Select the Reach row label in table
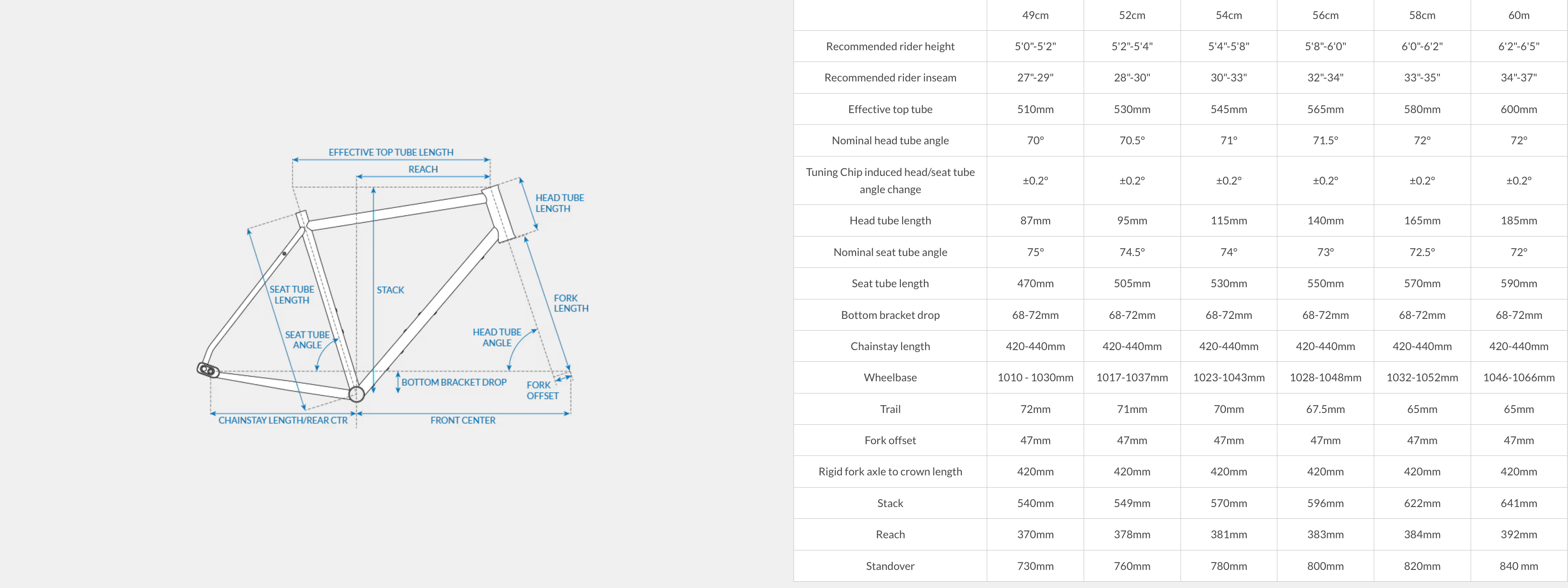The width and height of the screenshot is (1568, 588). 890,534
